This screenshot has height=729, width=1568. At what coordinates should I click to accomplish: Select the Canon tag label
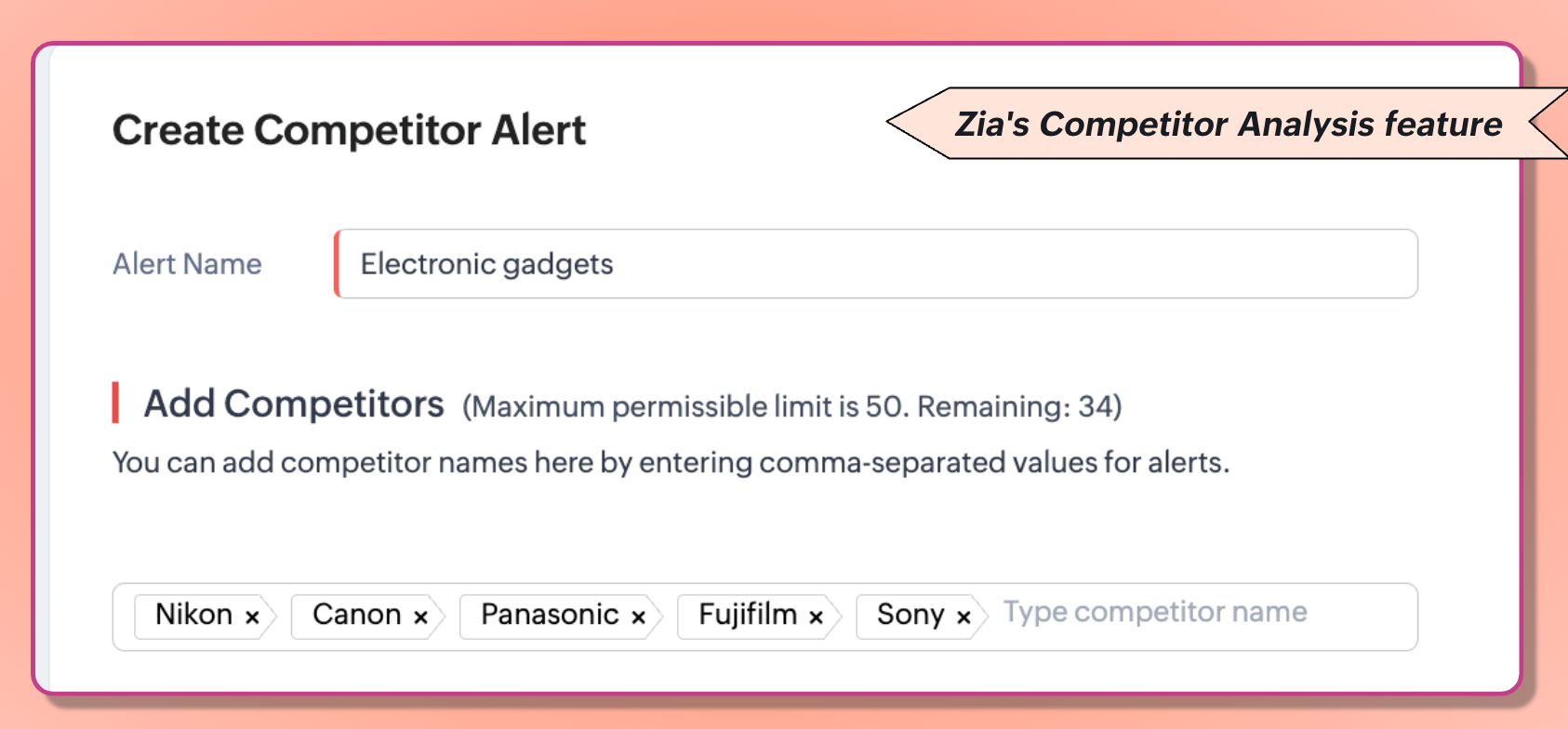356,615
